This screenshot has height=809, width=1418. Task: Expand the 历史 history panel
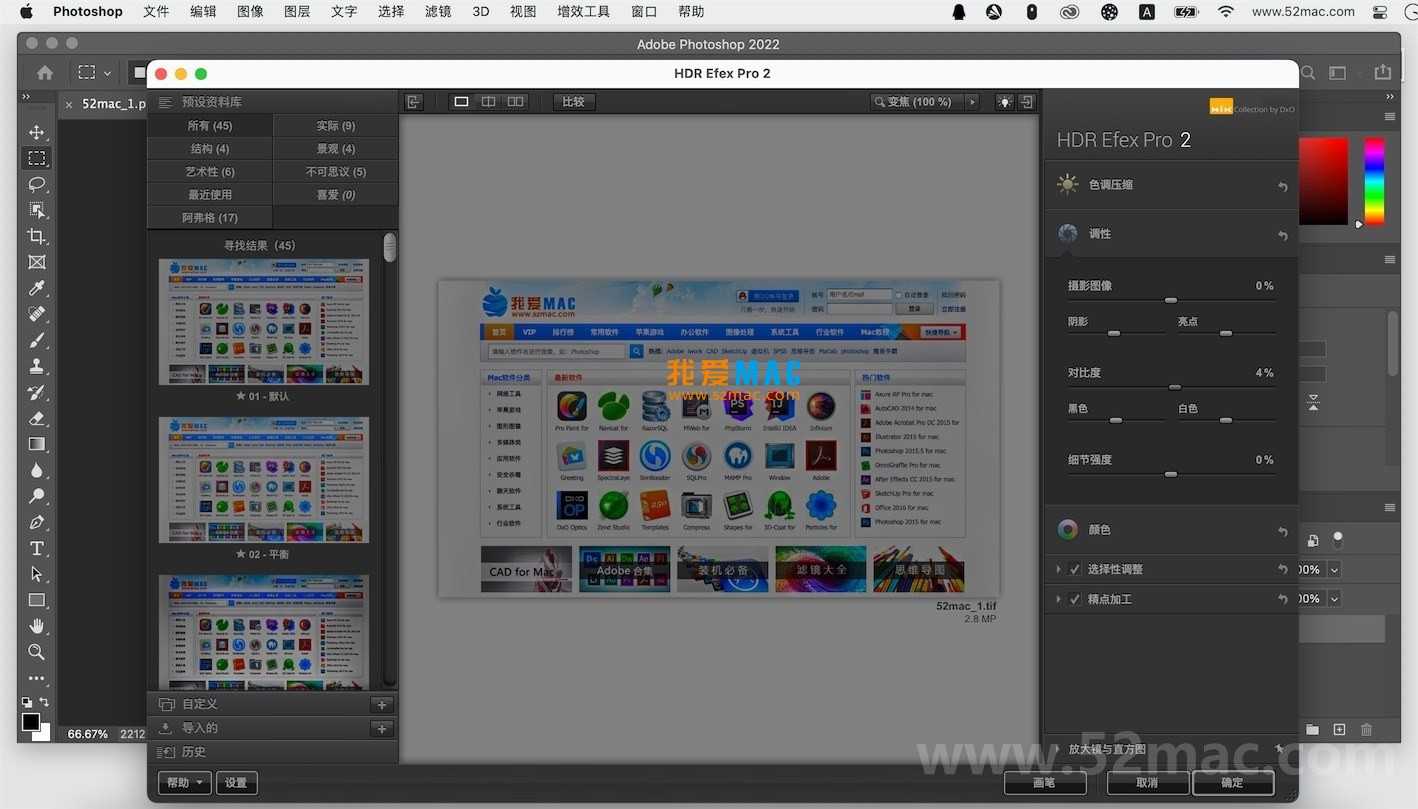tap(272, 752)
